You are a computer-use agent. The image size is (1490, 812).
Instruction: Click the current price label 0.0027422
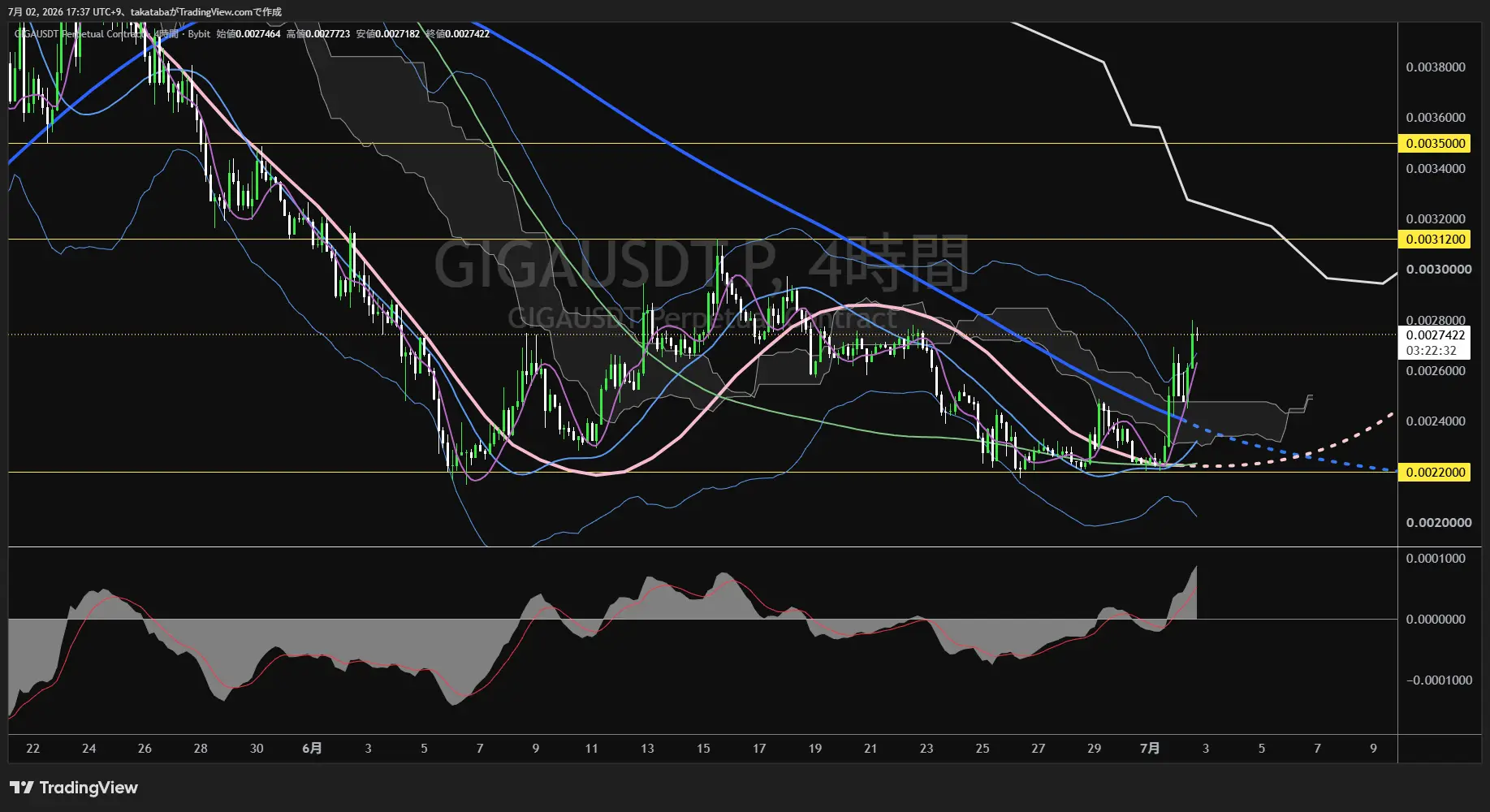click(1436, 335)
